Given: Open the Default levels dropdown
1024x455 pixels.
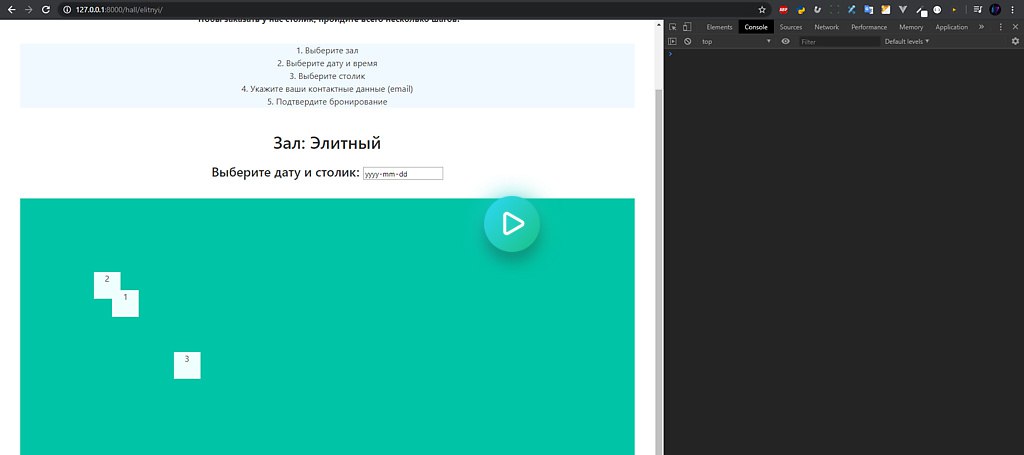Looking at the screenshot, I should [907, 41].
